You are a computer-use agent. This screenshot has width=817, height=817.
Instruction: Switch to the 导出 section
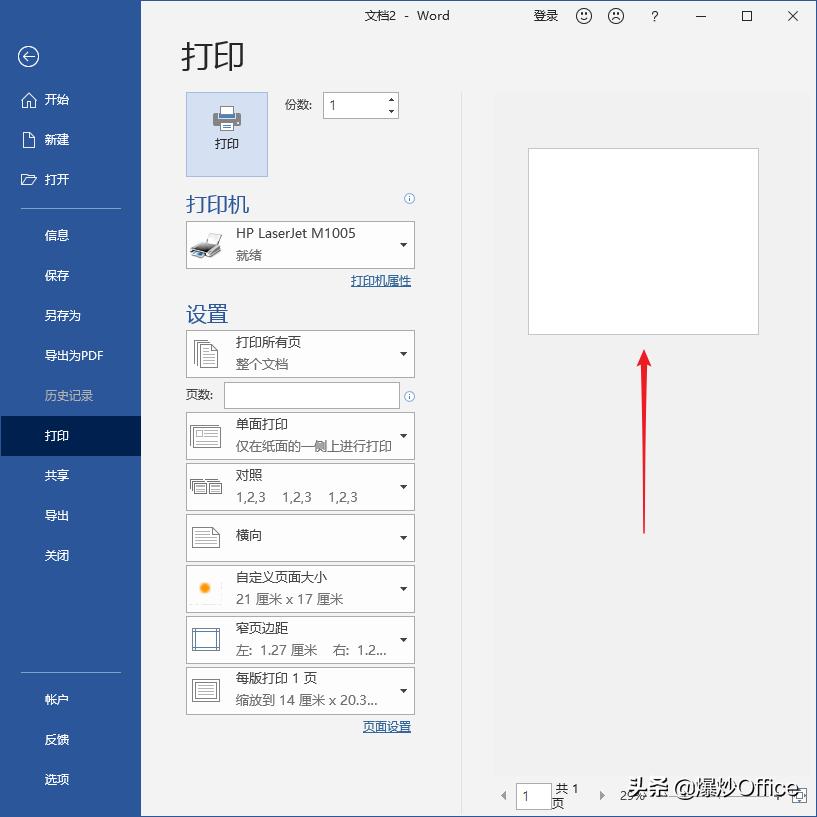click(56, 515)
